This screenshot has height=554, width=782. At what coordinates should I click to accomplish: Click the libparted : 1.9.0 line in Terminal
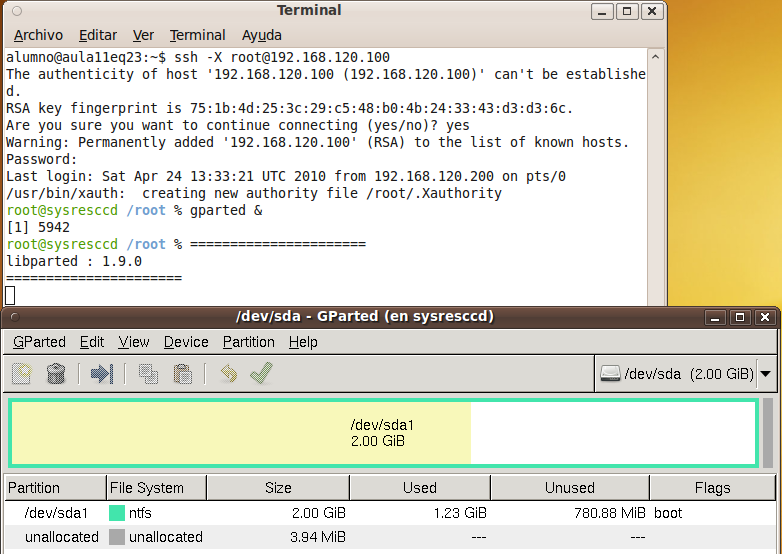74,261
